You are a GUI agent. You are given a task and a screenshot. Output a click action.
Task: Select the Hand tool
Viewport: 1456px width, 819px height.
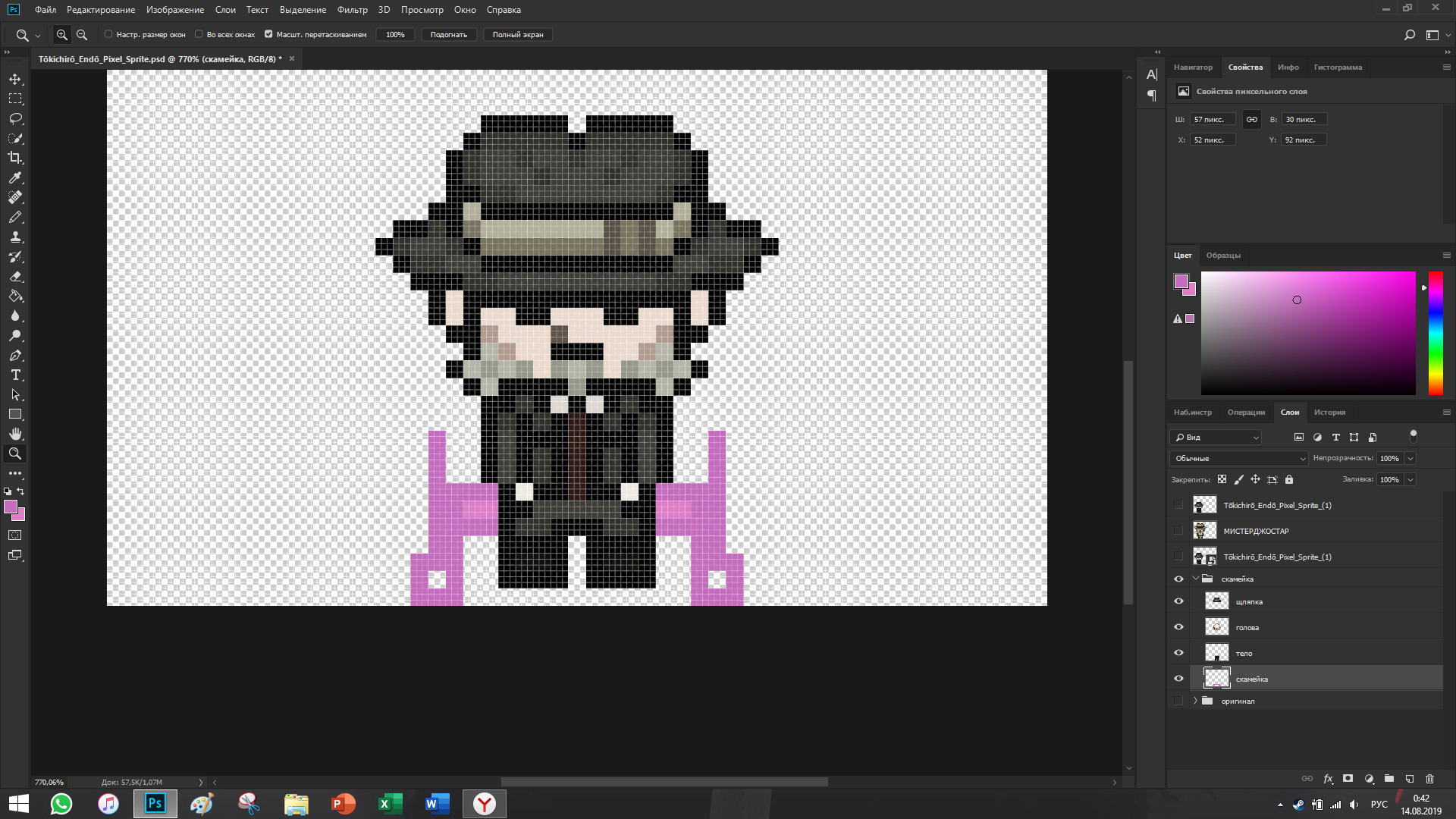15,434
